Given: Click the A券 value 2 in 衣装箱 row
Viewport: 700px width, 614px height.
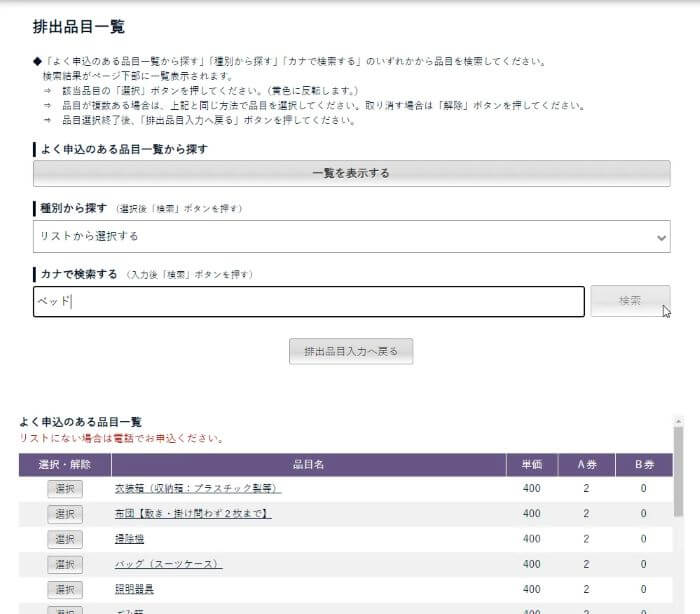Looking at the screenshot, I should click(586, 489).
